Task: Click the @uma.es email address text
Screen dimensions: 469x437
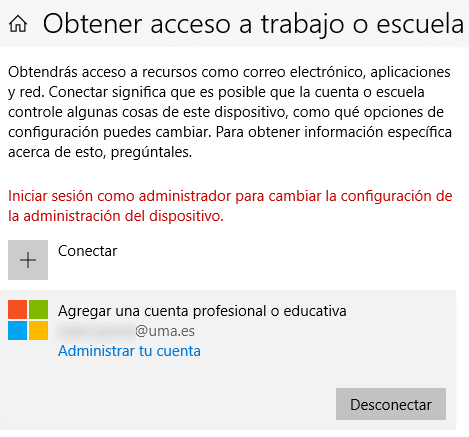Action: [x=165, y=331]
